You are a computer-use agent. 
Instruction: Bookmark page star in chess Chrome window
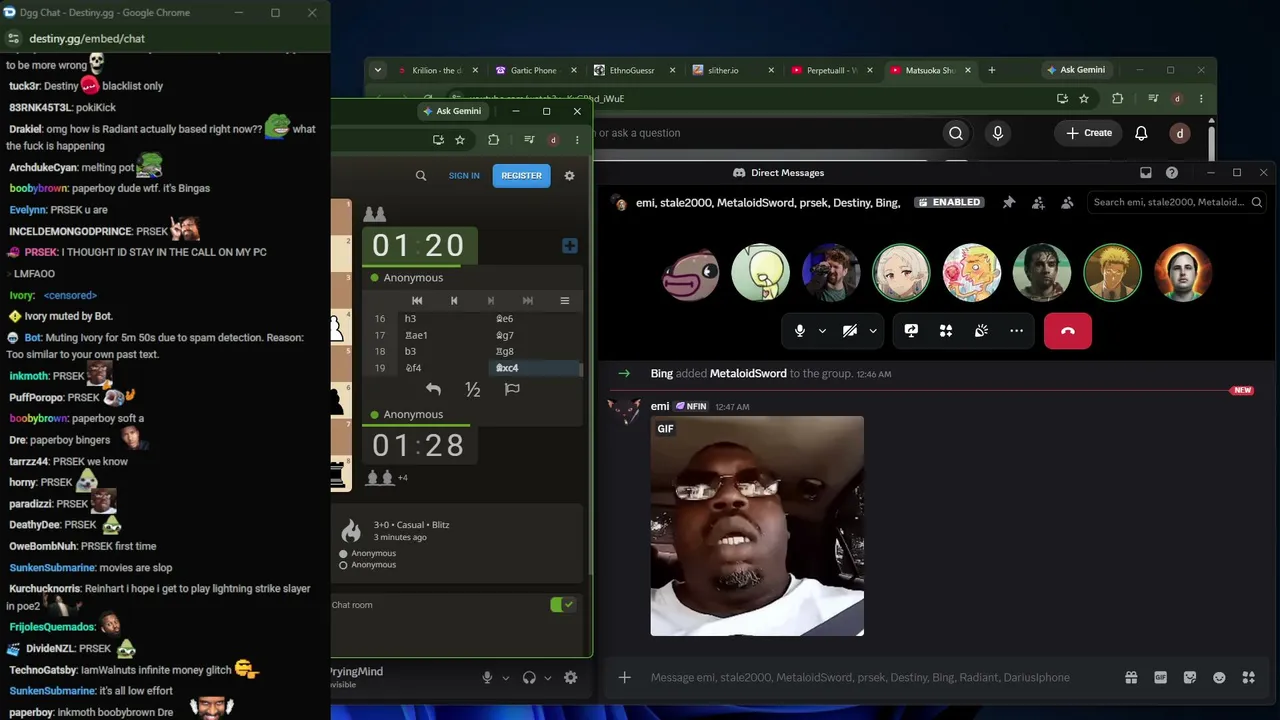pyautogui.click(x=460, y=140)
